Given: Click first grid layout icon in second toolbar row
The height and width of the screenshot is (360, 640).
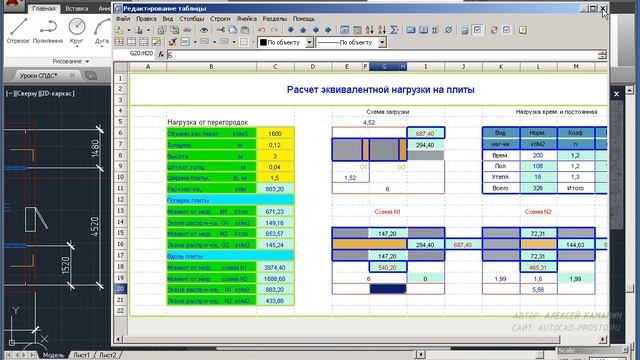Looking at the screenshot, I should [x=119, y=42].
